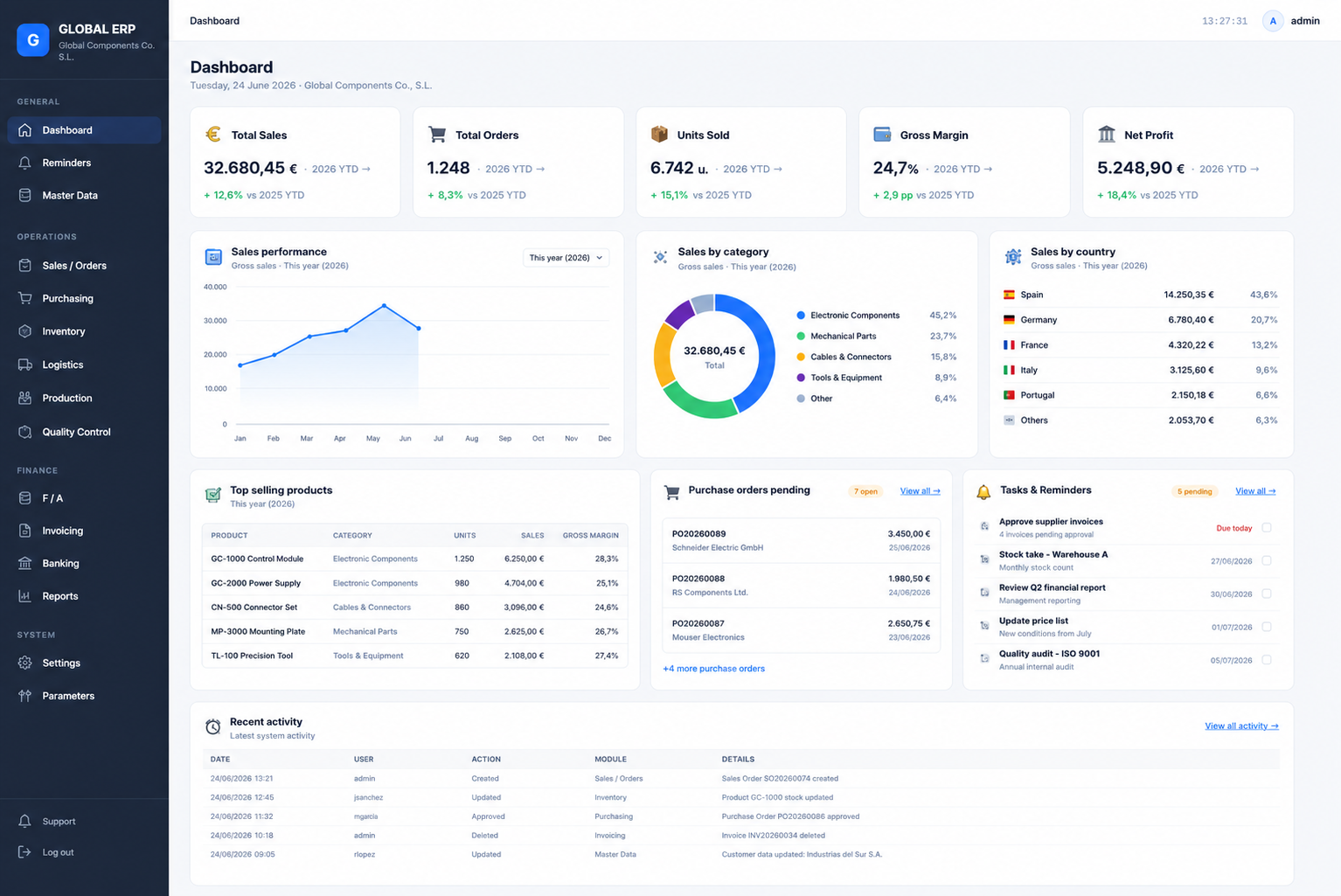Click Sales Order SO20260074 created detail
The width and height of the screenshot is (1341, 896).
pos(780,778)
